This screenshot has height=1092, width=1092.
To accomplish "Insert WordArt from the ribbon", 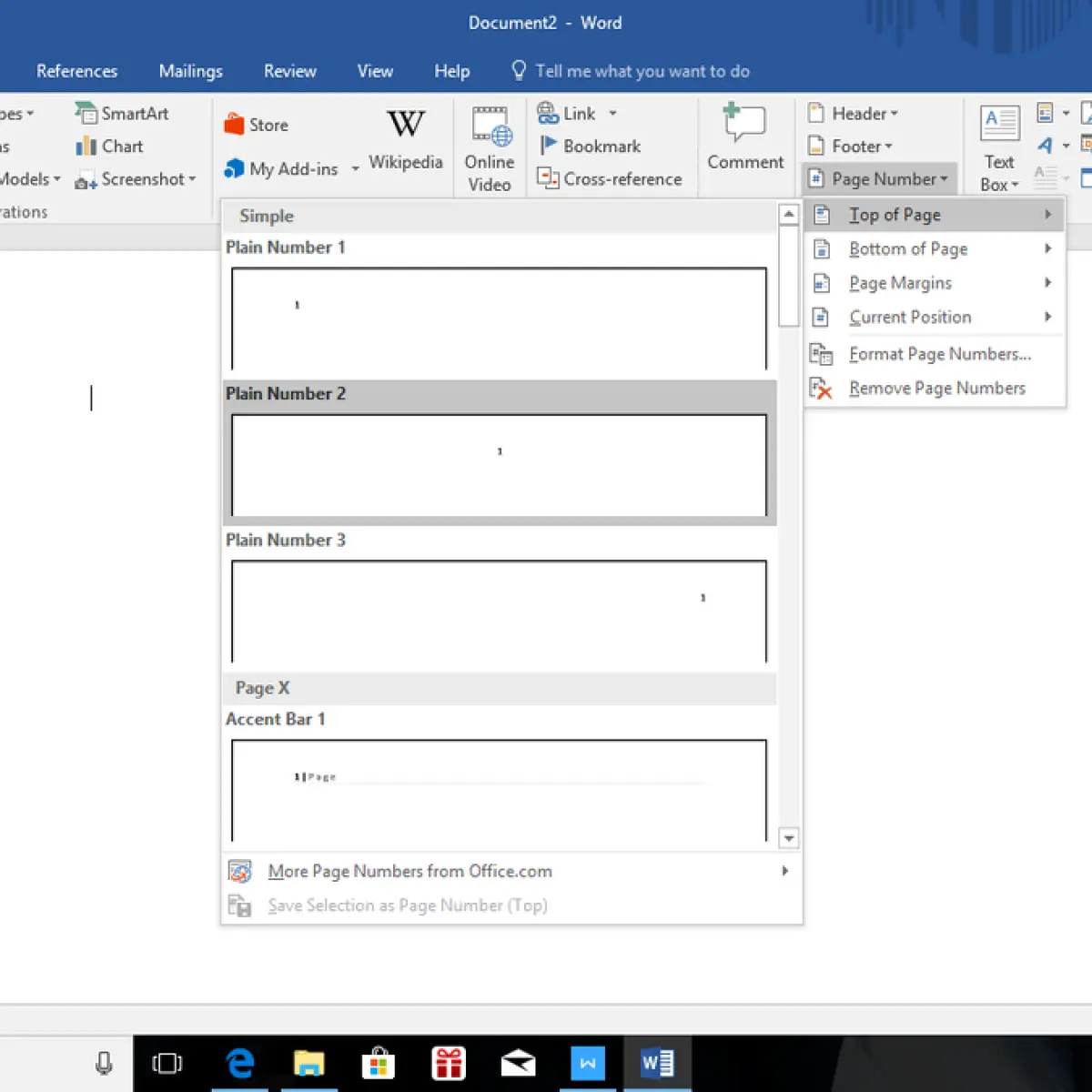I will tap(1046, 146).
